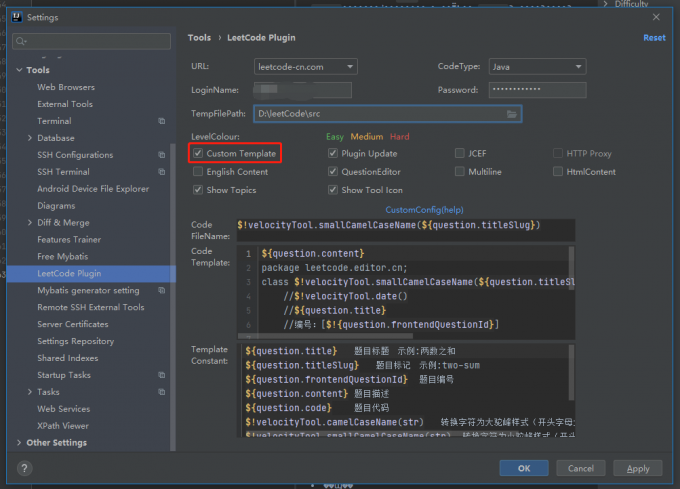Click the settings tree vertical scrollbar
Image resolution: width=680 pixels, height=489 pixels.
[x=173, y=297]
